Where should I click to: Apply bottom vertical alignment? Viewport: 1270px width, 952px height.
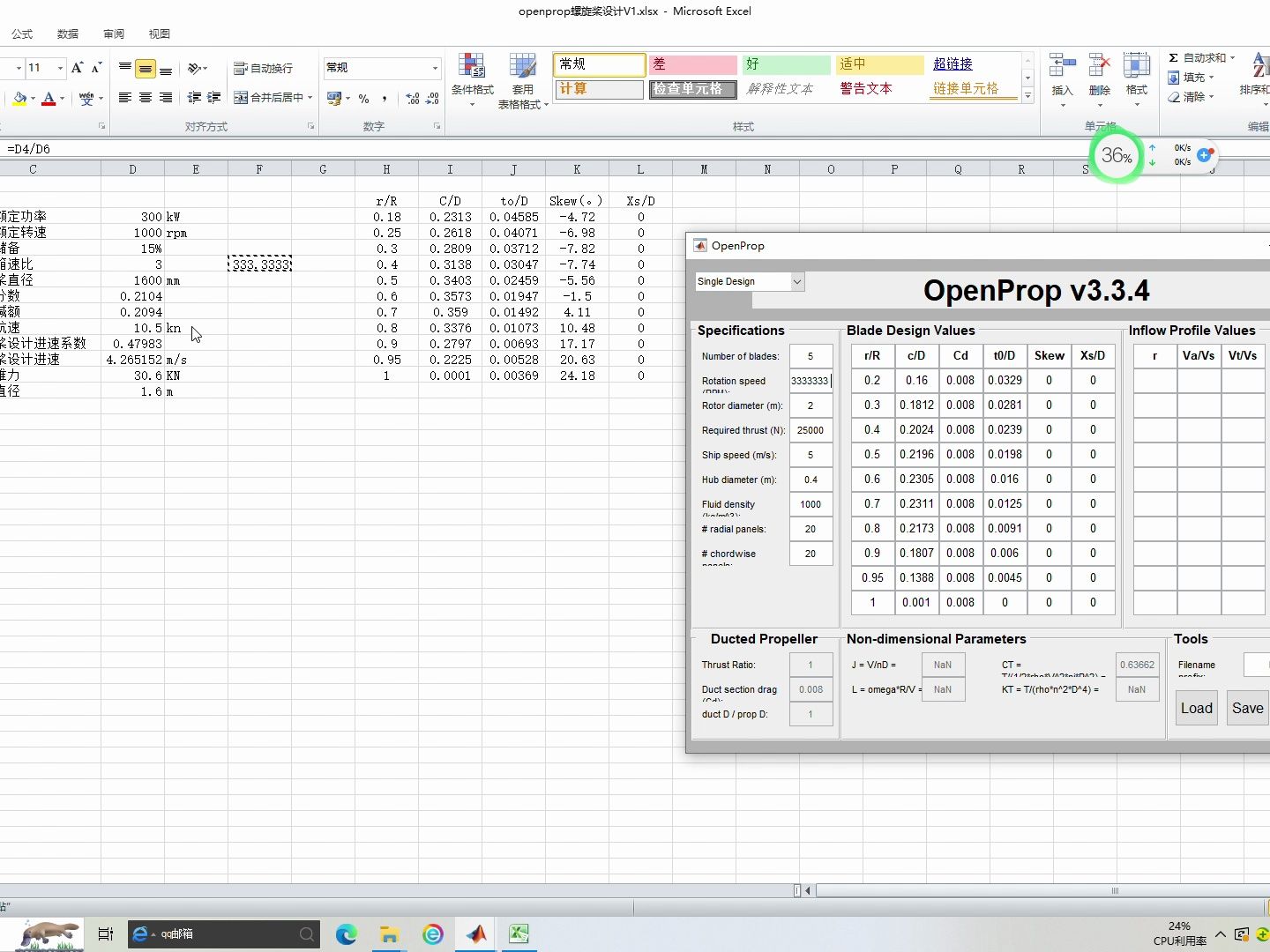(165, 68)
